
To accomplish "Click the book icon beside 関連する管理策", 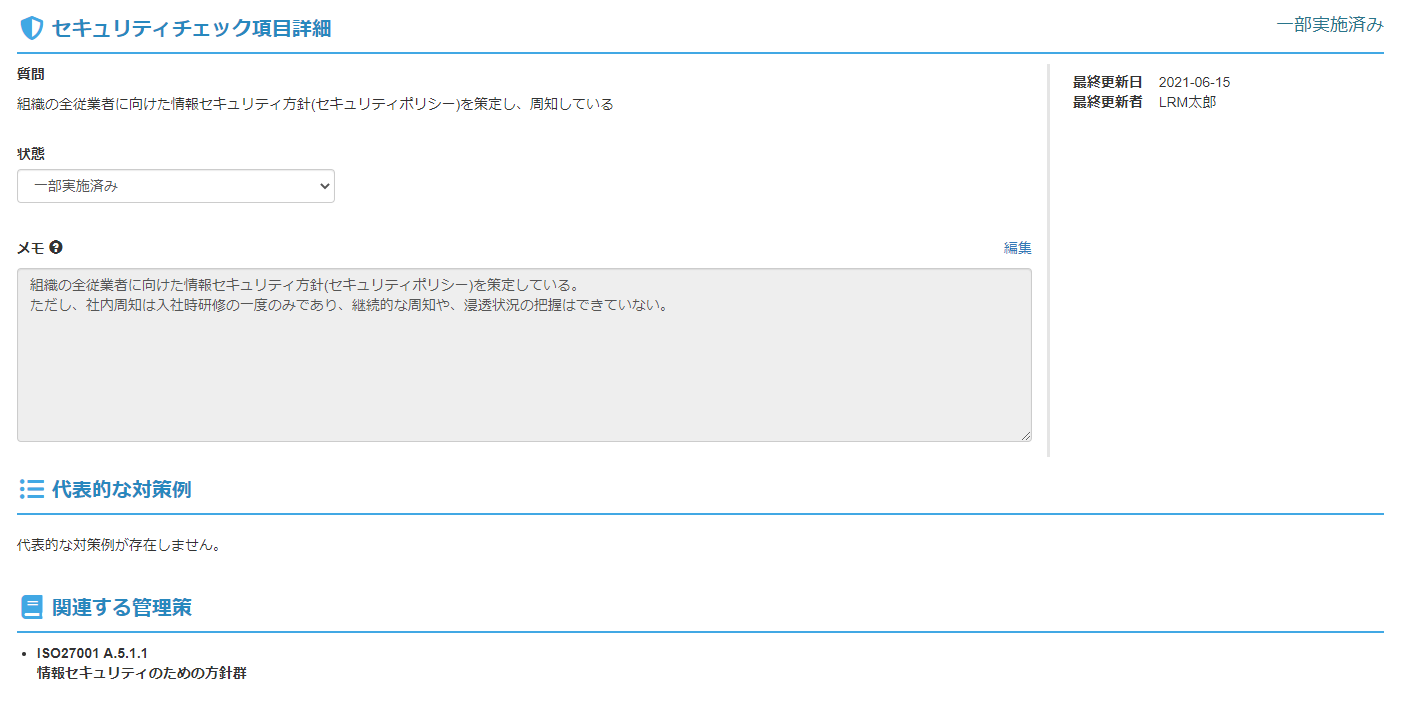I will (x=32, y=607).
